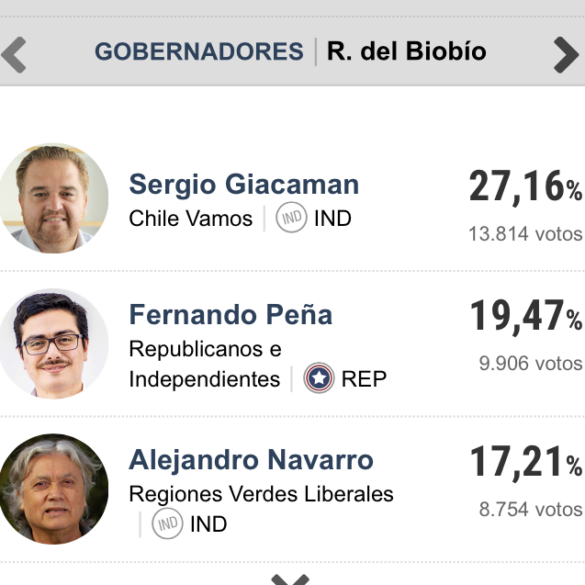
Task: Go to next region with right arrow
Action: pos(566,55)
